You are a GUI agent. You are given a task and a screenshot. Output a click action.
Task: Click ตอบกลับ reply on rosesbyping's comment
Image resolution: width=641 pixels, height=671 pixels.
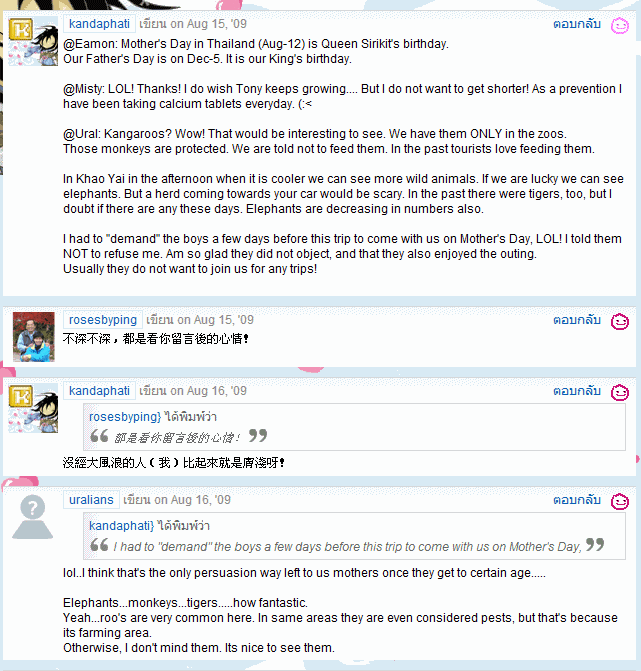(577, 320)
